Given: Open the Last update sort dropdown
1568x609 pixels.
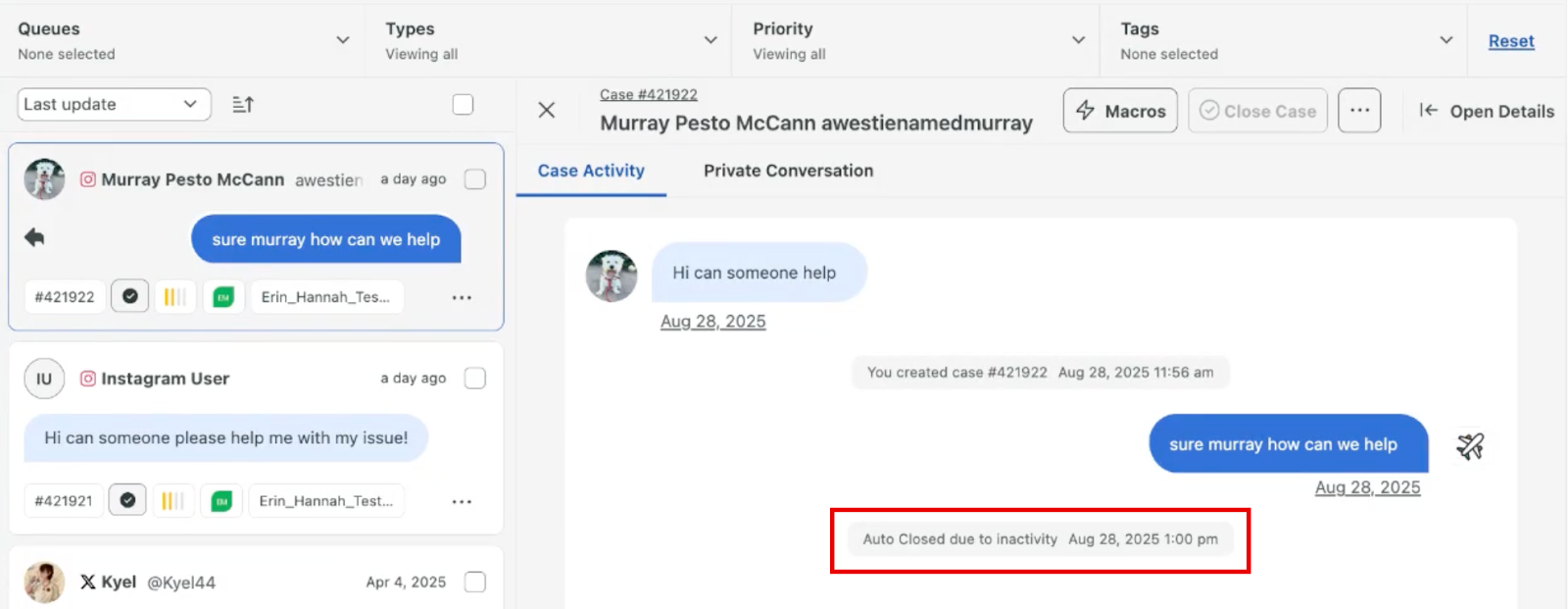Looking at the screenshot, I should tap(114, 104).
